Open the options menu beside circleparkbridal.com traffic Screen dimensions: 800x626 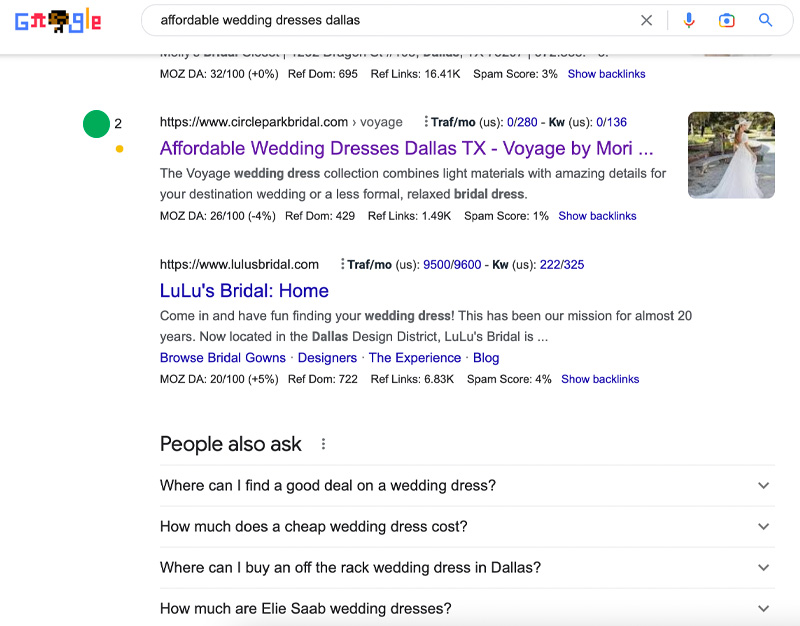[426, 122]
